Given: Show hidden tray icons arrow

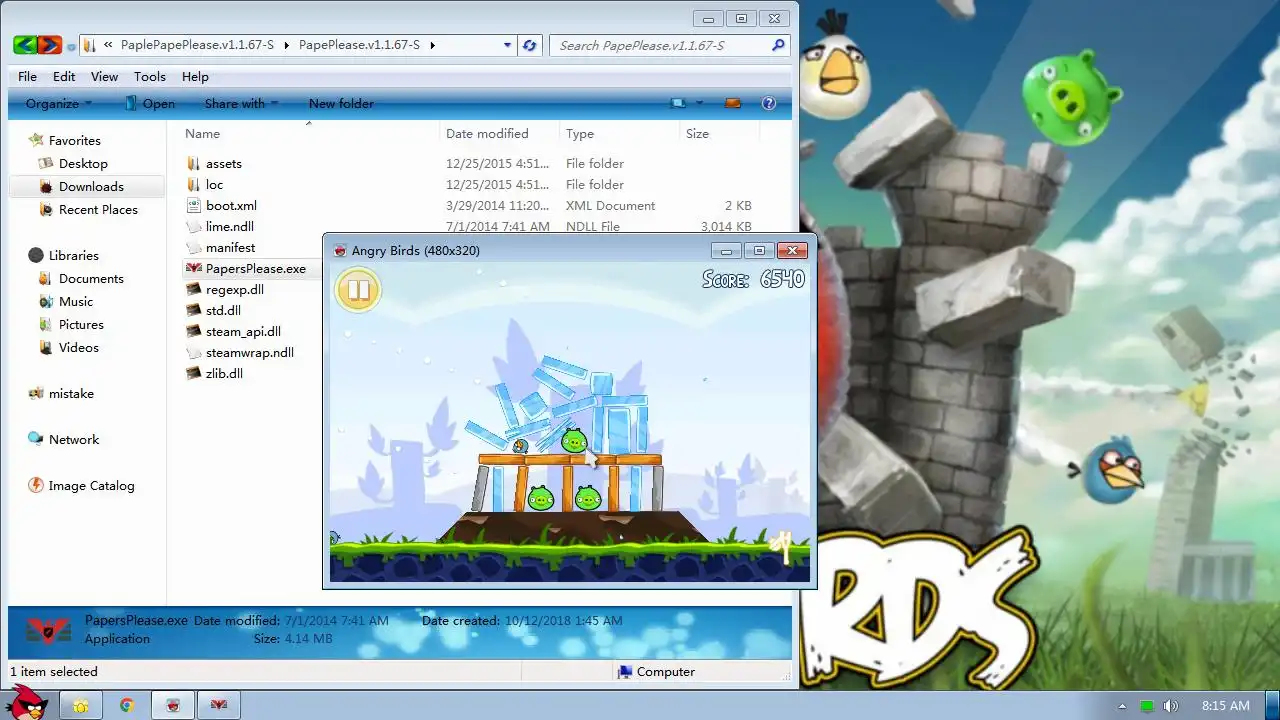Looking at the screenshot, I should pos(1122,706).
